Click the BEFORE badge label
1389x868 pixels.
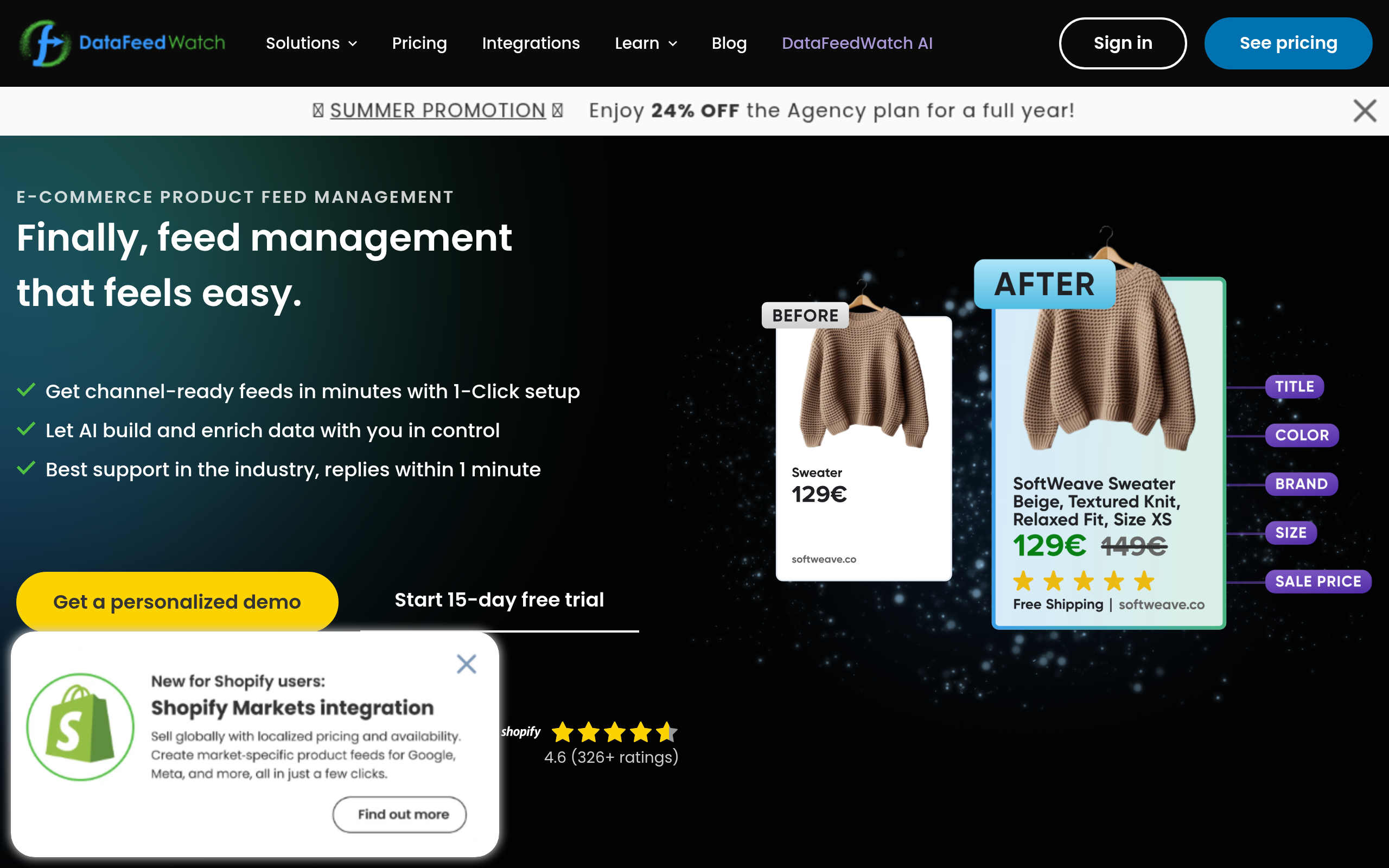click(805, 315)
